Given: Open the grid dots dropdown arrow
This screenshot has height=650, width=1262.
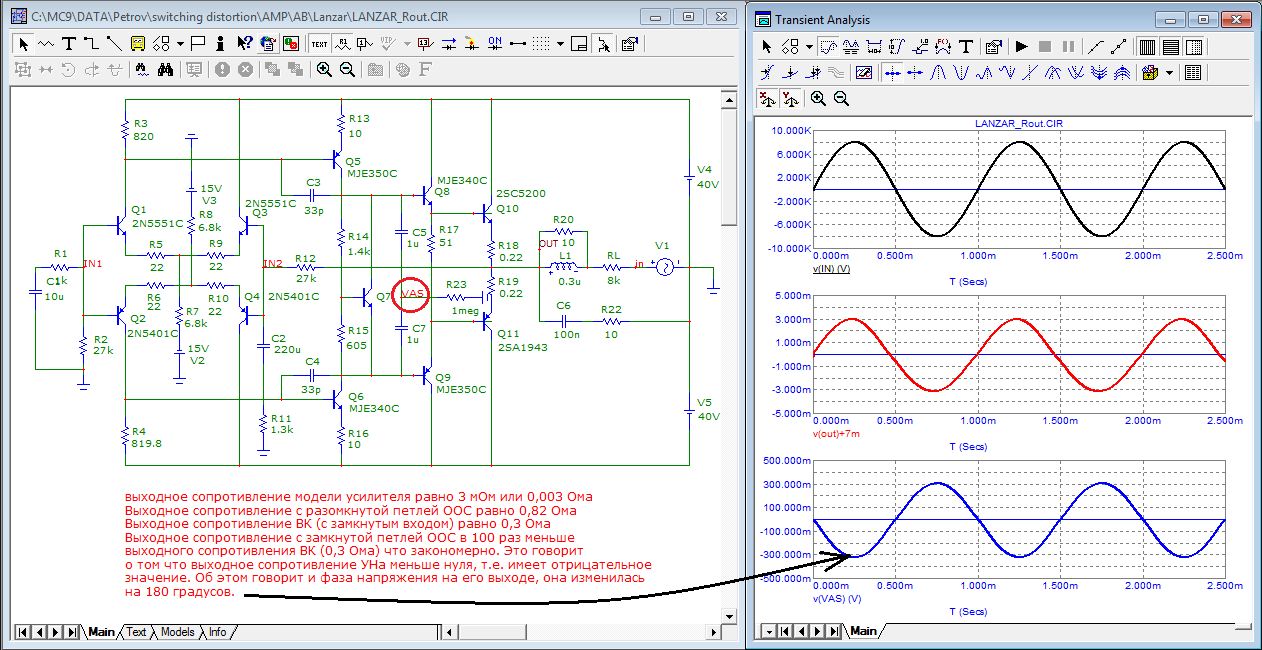Looking at the screenshot, I should pyautogui.click(x=561, y=44).
